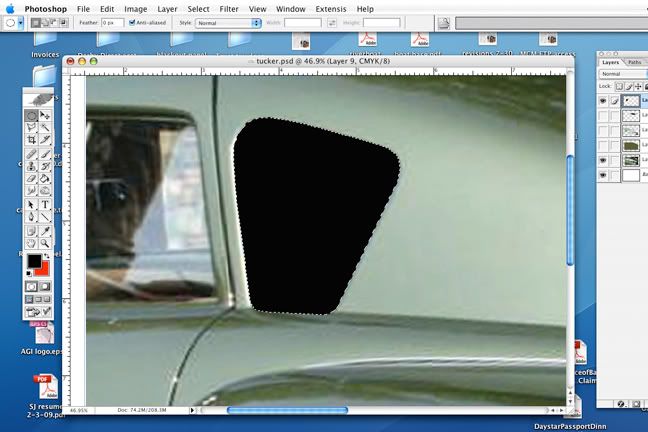The width and height of the screenshot is (648, 432).
Task: Switch to Full screen mode with menu bar
Action: point(38,299)
